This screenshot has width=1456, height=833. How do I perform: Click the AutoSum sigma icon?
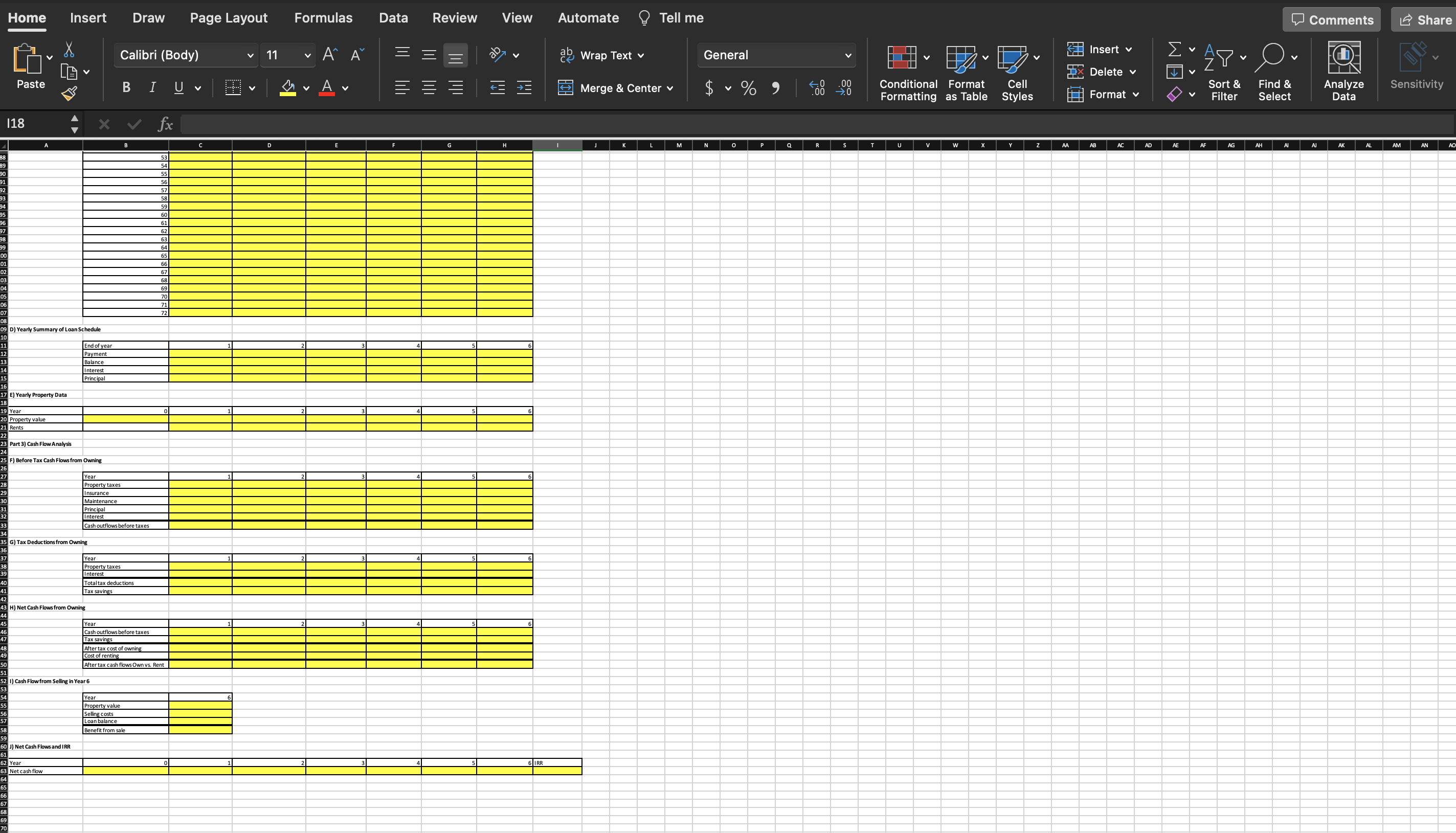1174,49
